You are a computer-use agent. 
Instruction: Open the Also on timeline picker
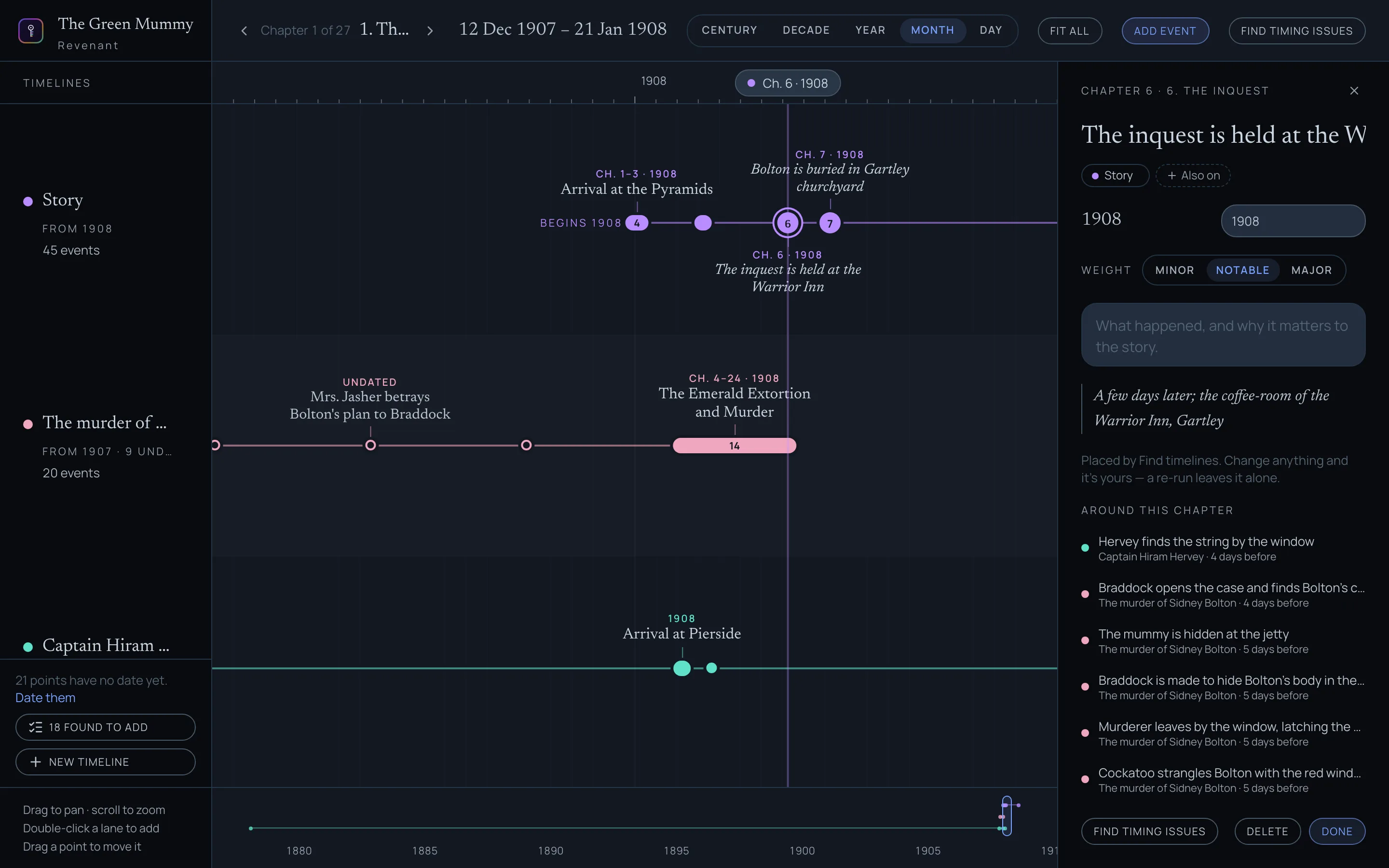pyautogui.click(x=1193, y=176)
